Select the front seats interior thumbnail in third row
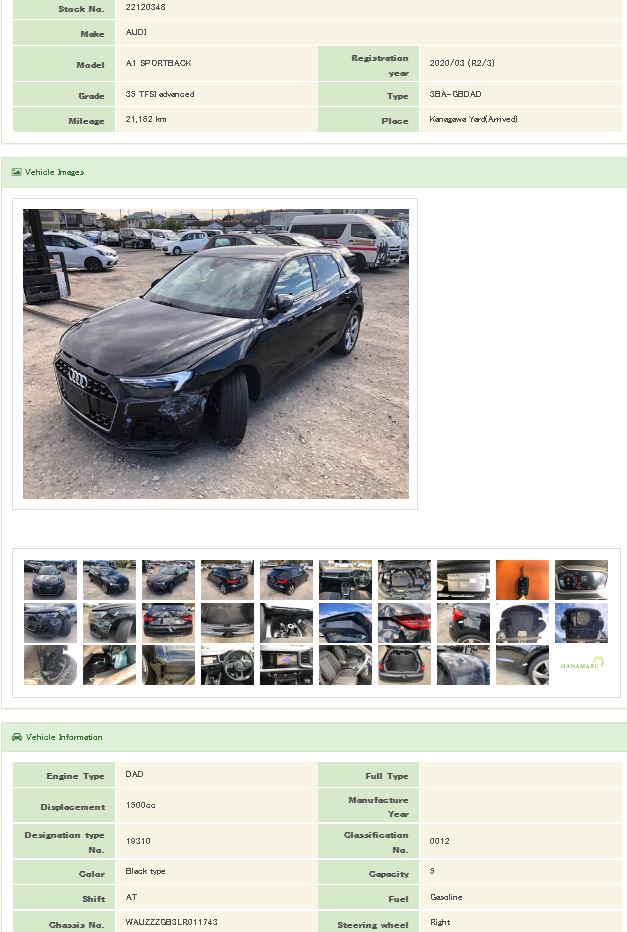The image size is (627, 932). [x=345, y=665]
